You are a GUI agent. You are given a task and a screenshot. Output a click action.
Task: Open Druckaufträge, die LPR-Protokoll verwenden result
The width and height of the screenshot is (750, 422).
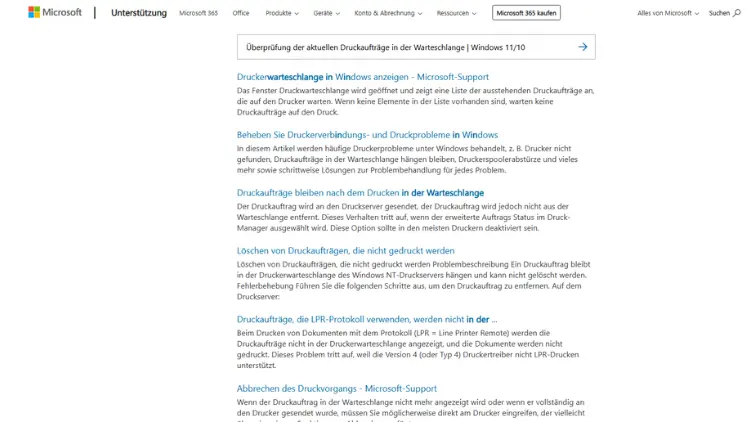[x=367, y=319]
